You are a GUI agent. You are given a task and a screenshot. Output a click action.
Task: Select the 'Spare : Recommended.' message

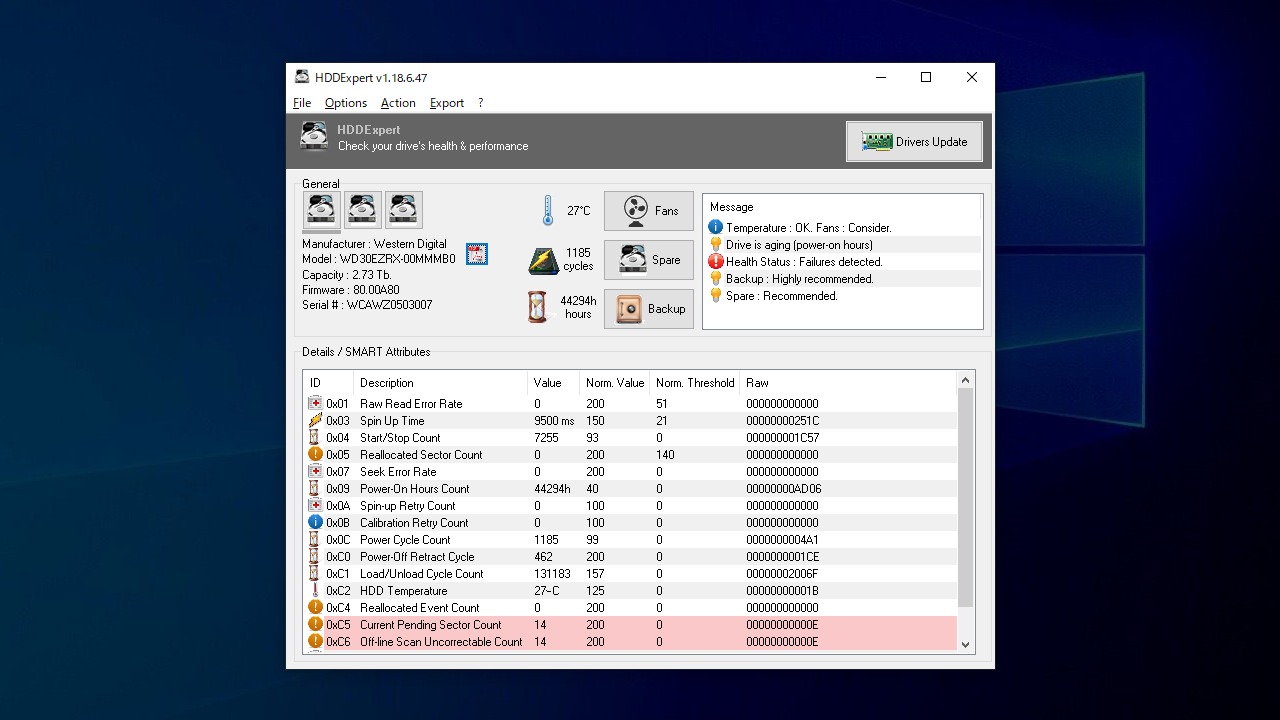coord(781,296)
